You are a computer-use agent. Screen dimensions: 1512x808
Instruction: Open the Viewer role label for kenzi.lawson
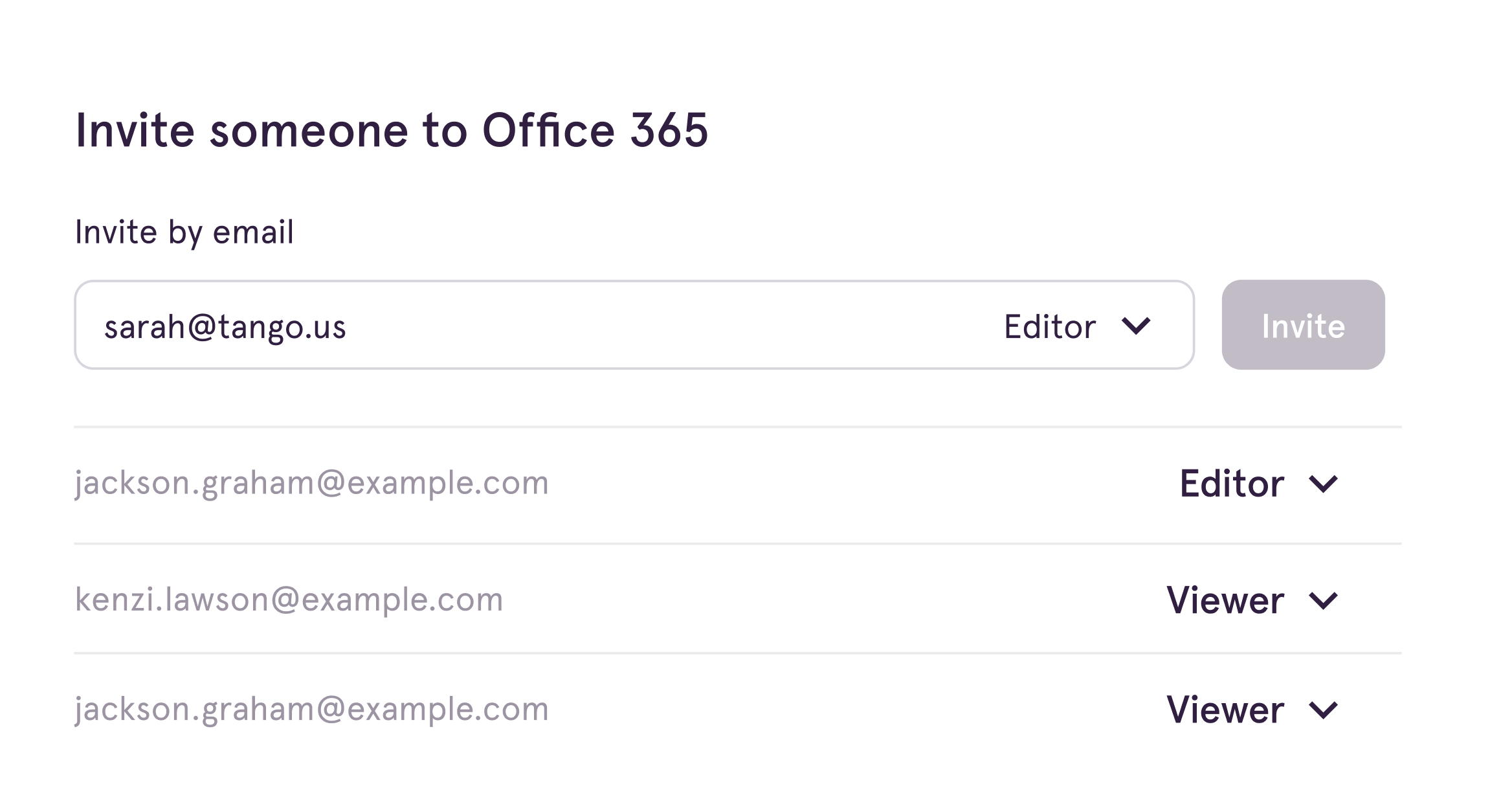coord(1225,600)
